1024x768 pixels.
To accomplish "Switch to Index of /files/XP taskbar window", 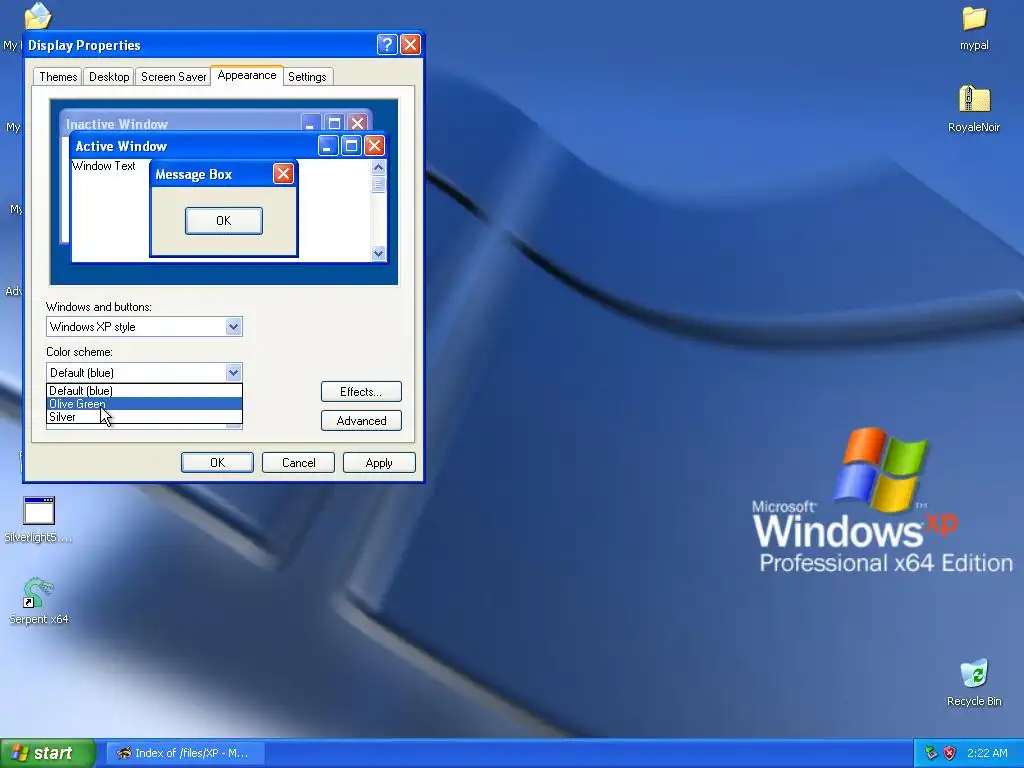I will coord(185,753).
